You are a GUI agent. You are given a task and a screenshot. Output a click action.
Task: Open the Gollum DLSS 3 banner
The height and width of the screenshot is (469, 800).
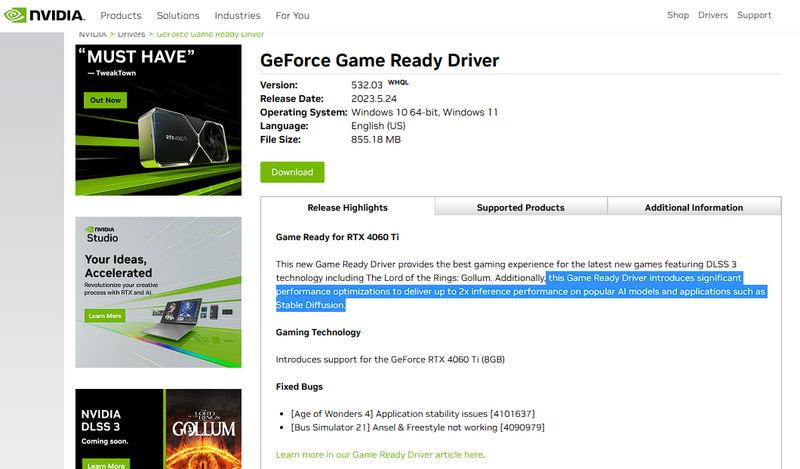click(159, 429)
